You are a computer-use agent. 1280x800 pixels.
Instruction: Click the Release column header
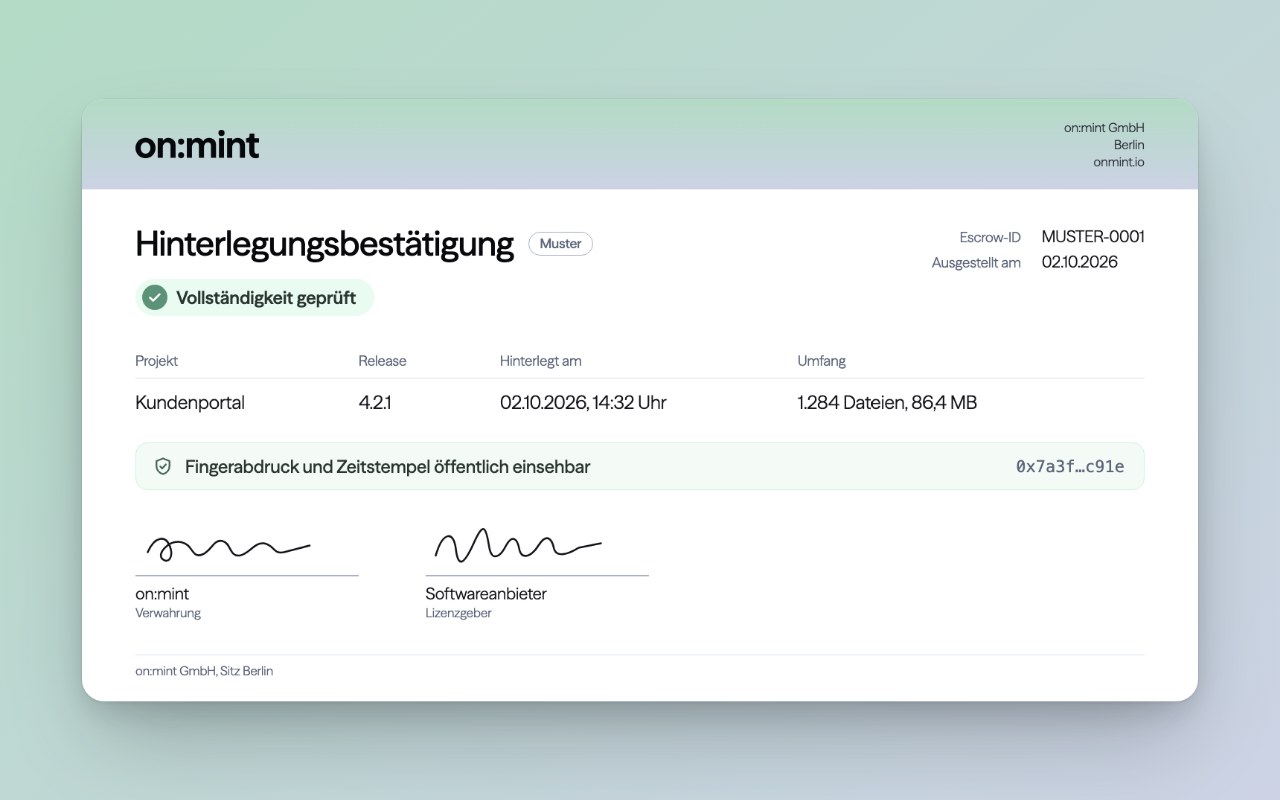pyautogui.click(x=383, y=361)
